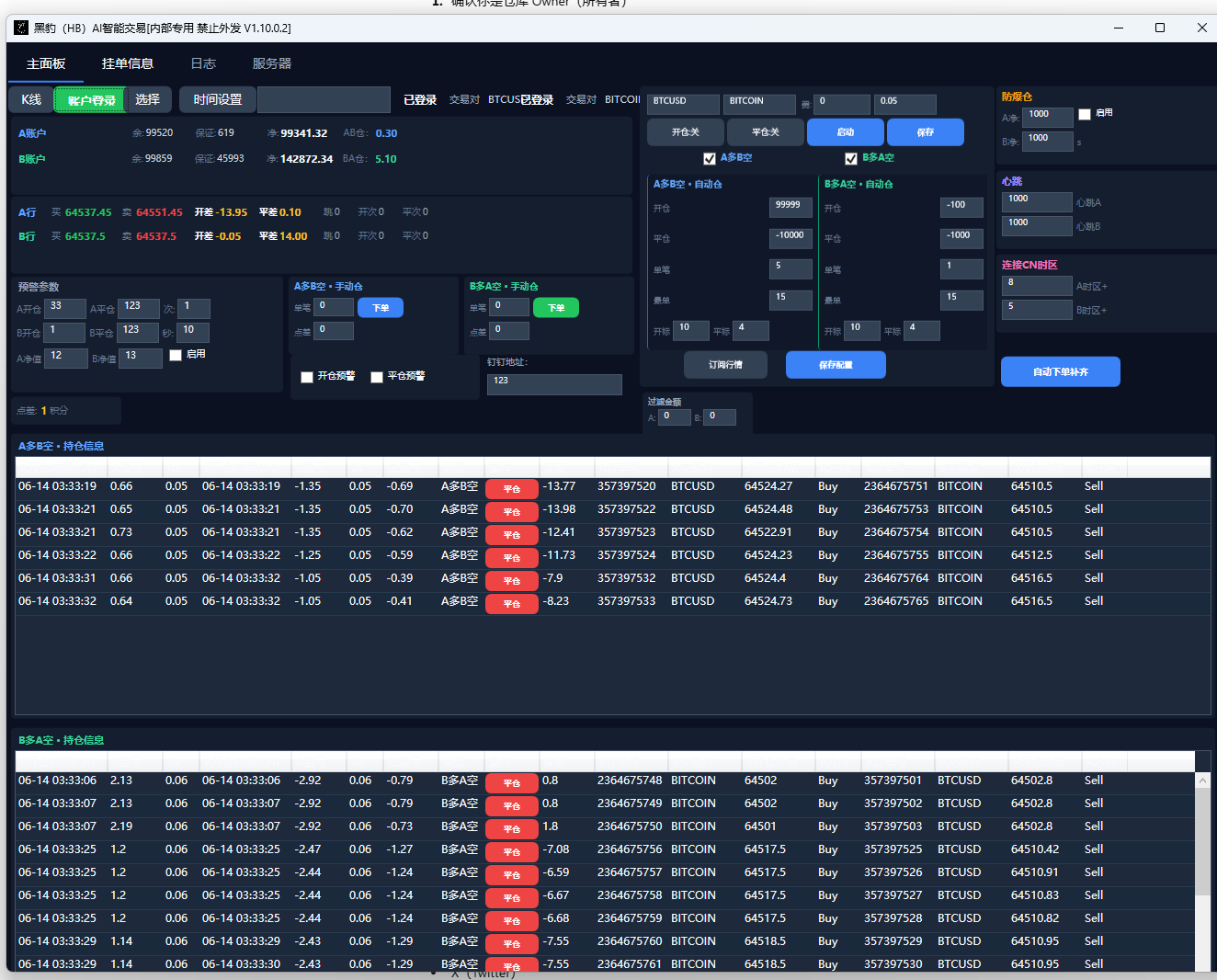Tick the 开仓预警 checkbox

coord(307,377)
